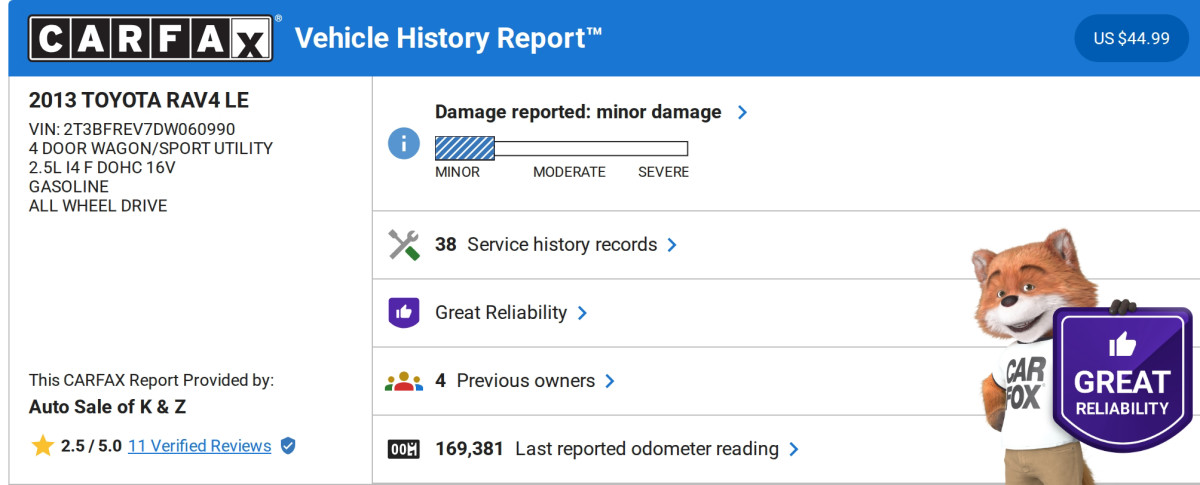Expand the Service history records chevron

672,245
